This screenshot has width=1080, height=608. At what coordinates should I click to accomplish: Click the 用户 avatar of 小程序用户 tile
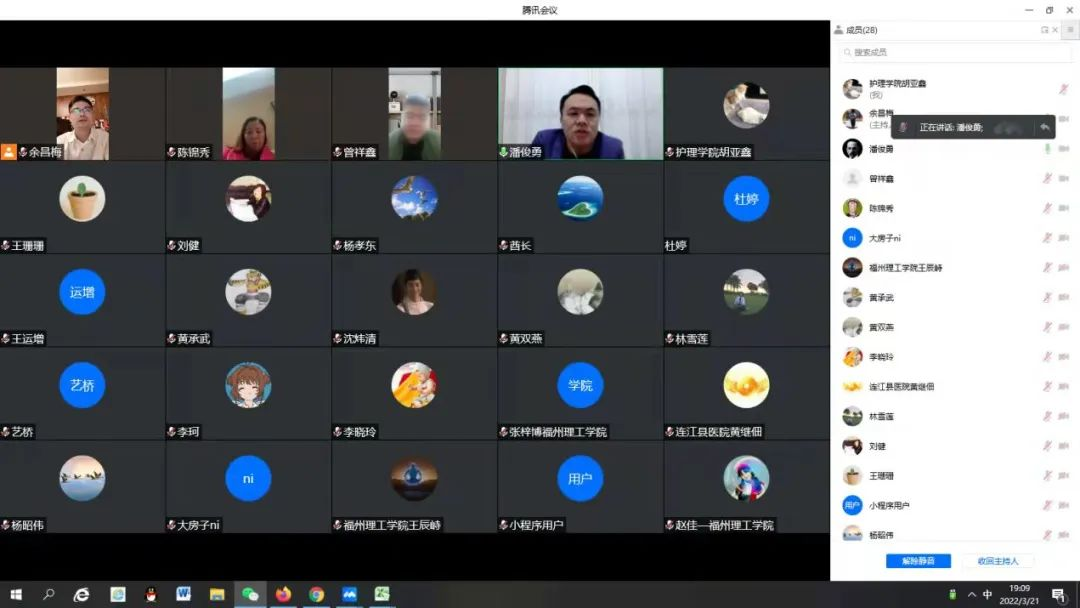580,479
